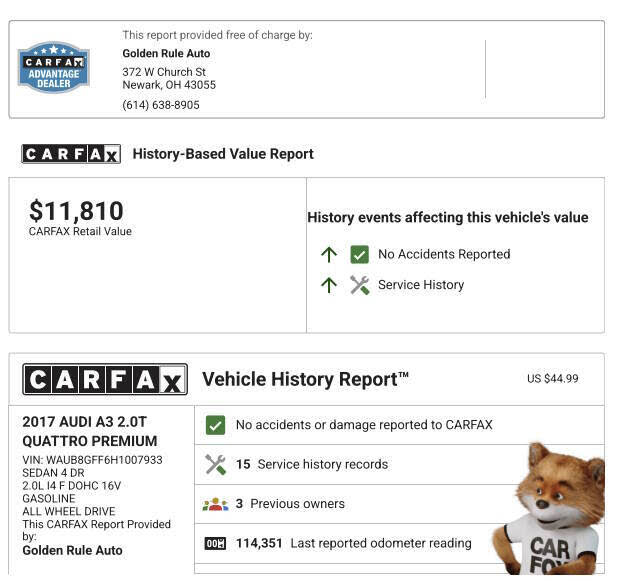Click the dealer phone number (614) 638-8905

point(161,105)
